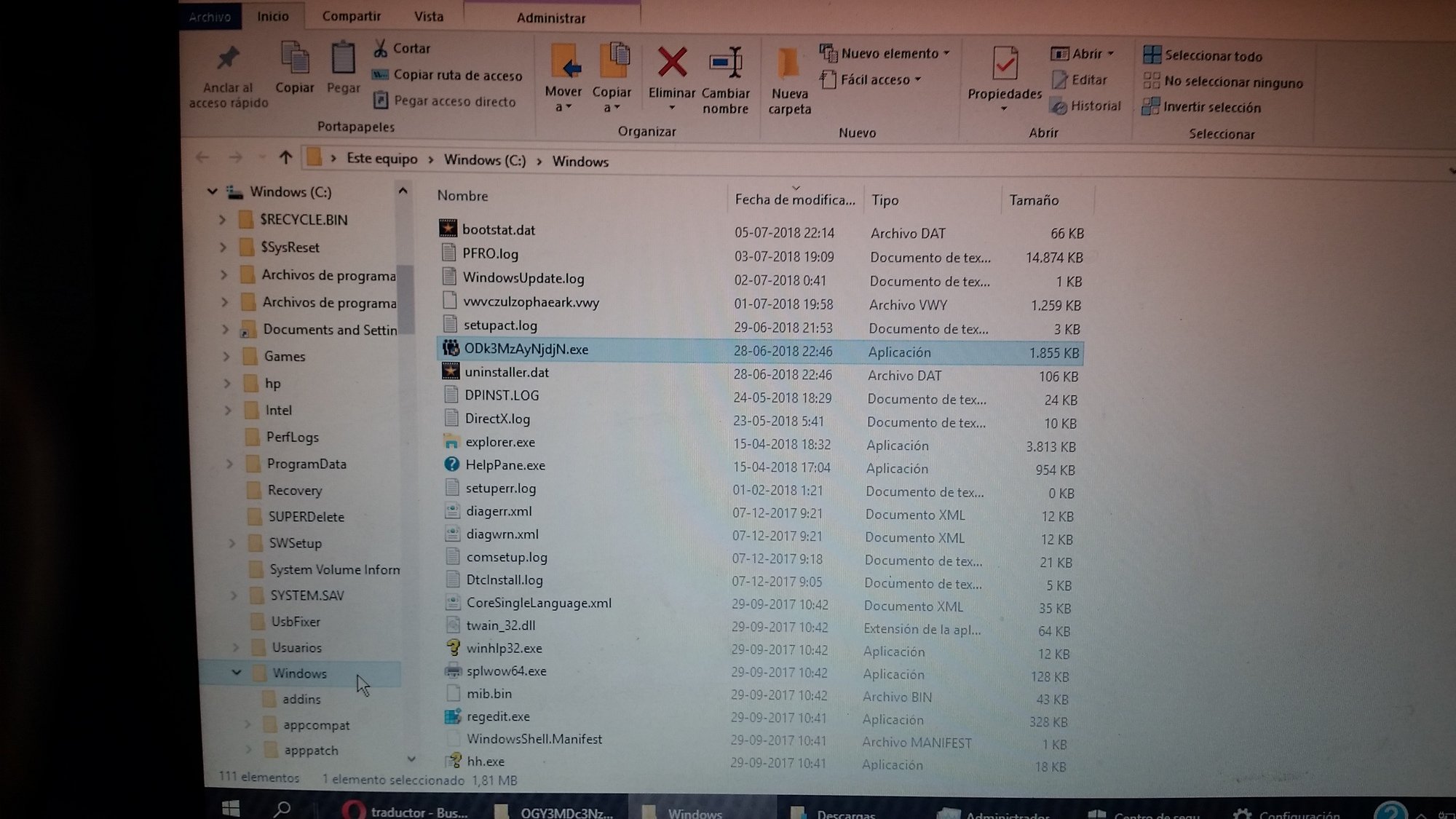Image resolution: width=1456 pixels, height=819 pixels.
Task: Select the bootstat.dat file icon
Action: 448,229
